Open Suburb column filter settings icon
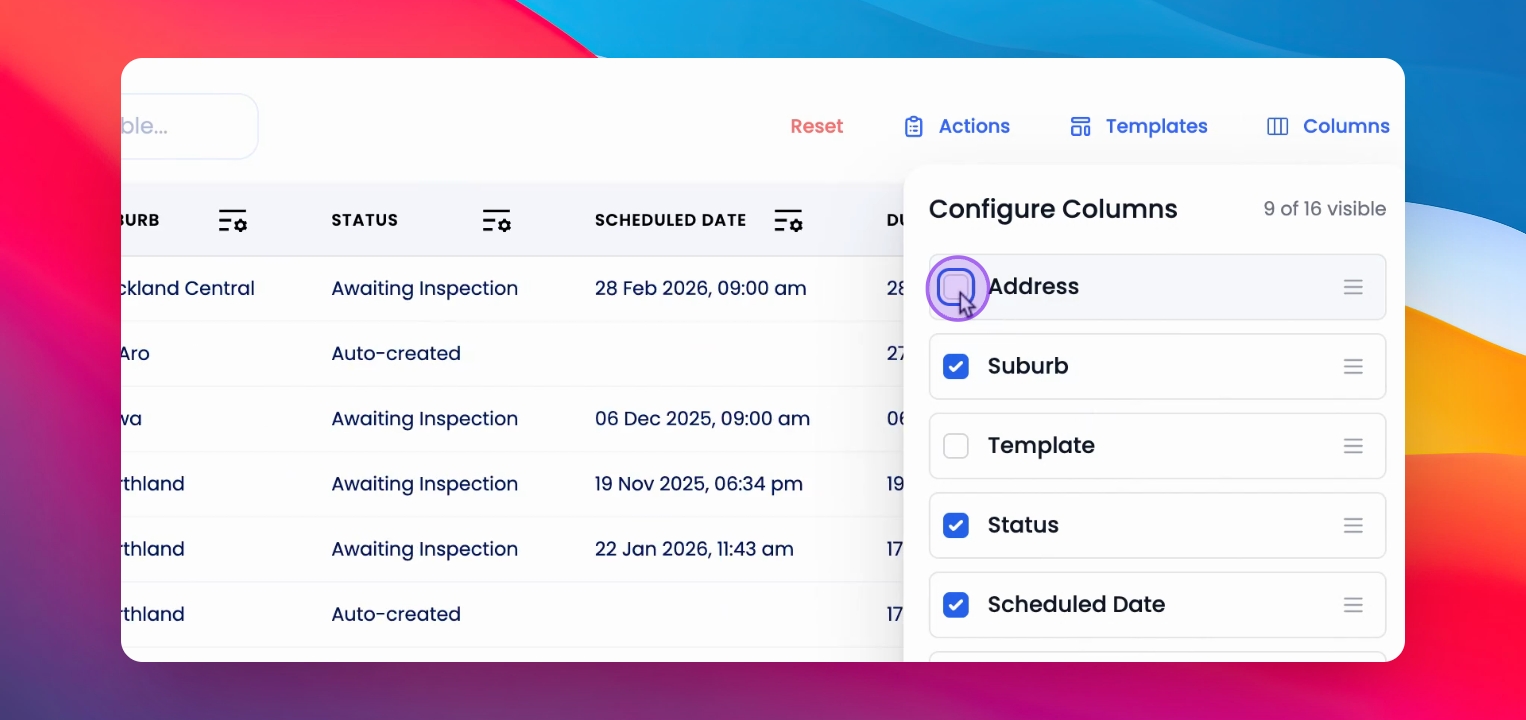The width and height of the screenshot is (1526, 720). pyautogui.click(x=232, y=221)
